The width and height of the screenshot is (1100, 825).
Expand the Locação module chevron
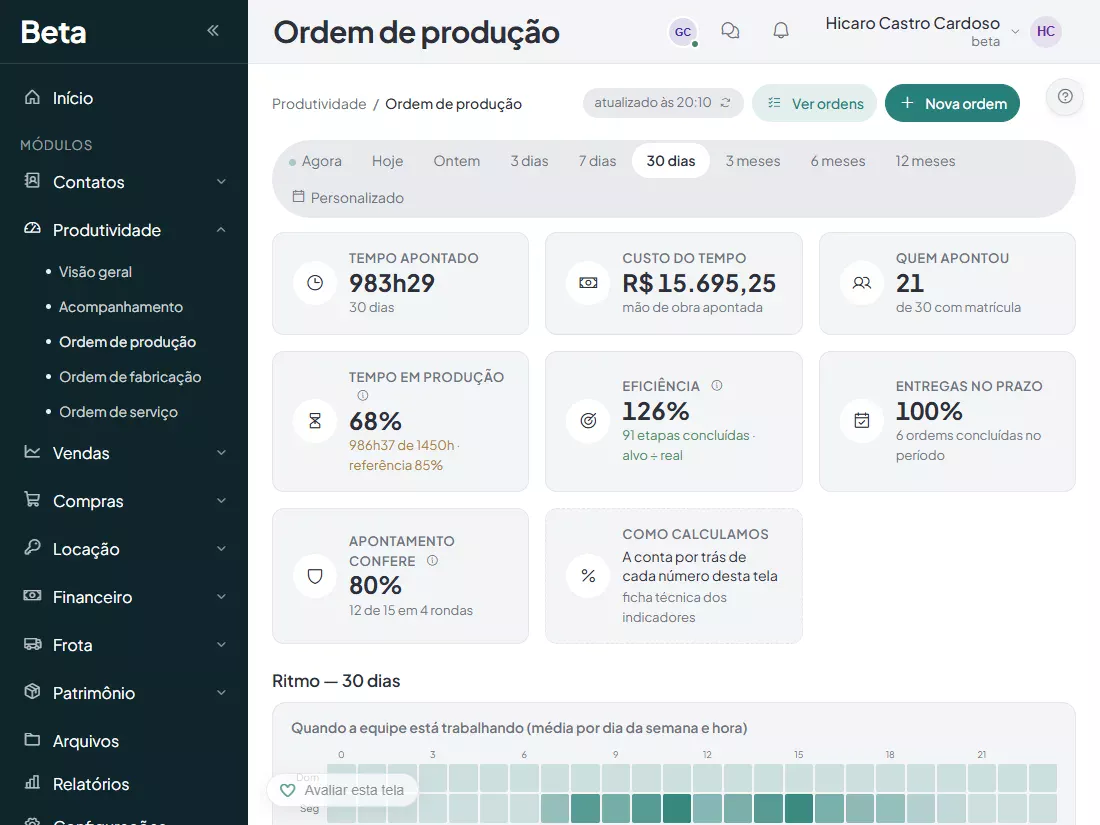point(221,549)
